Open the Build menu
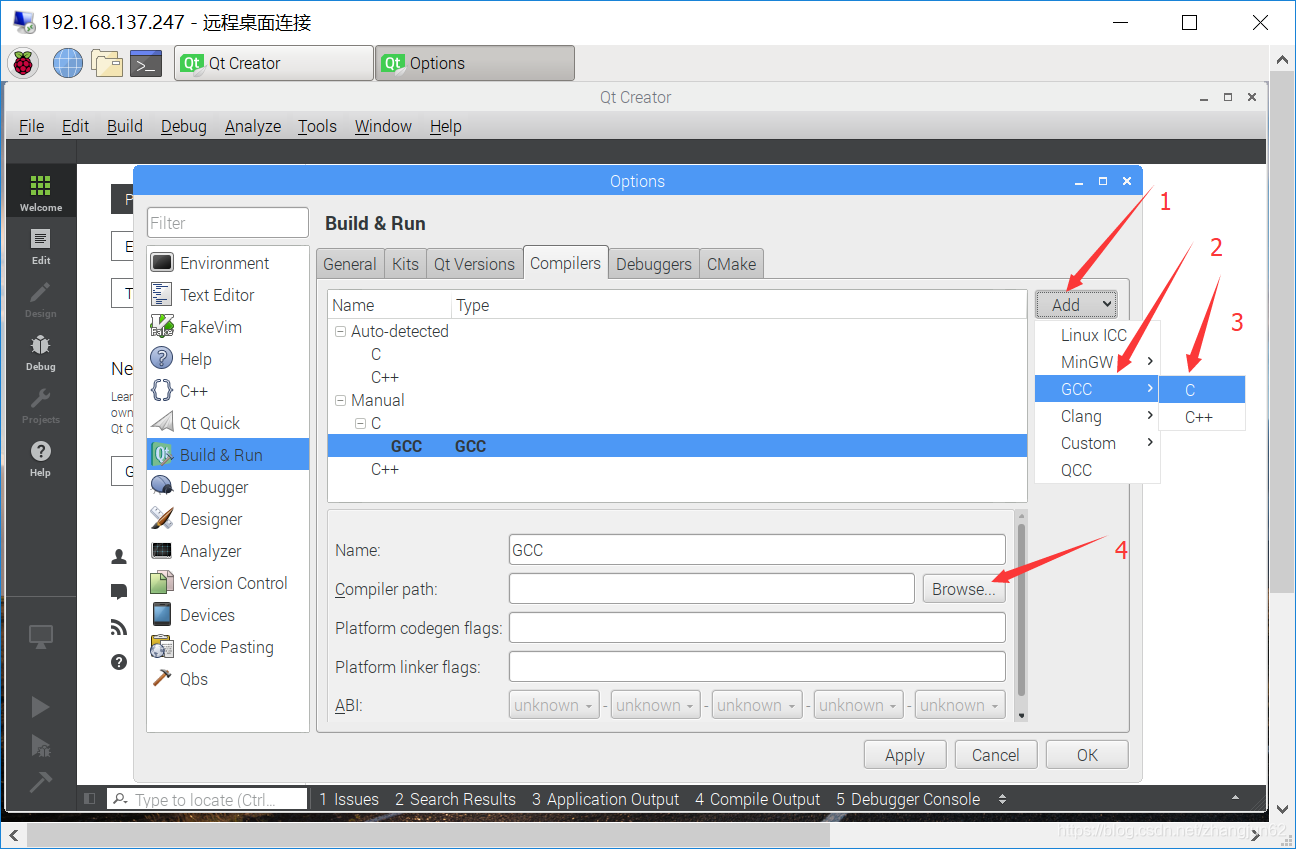This screenshot has width=1296, height=849. (125, 126)
